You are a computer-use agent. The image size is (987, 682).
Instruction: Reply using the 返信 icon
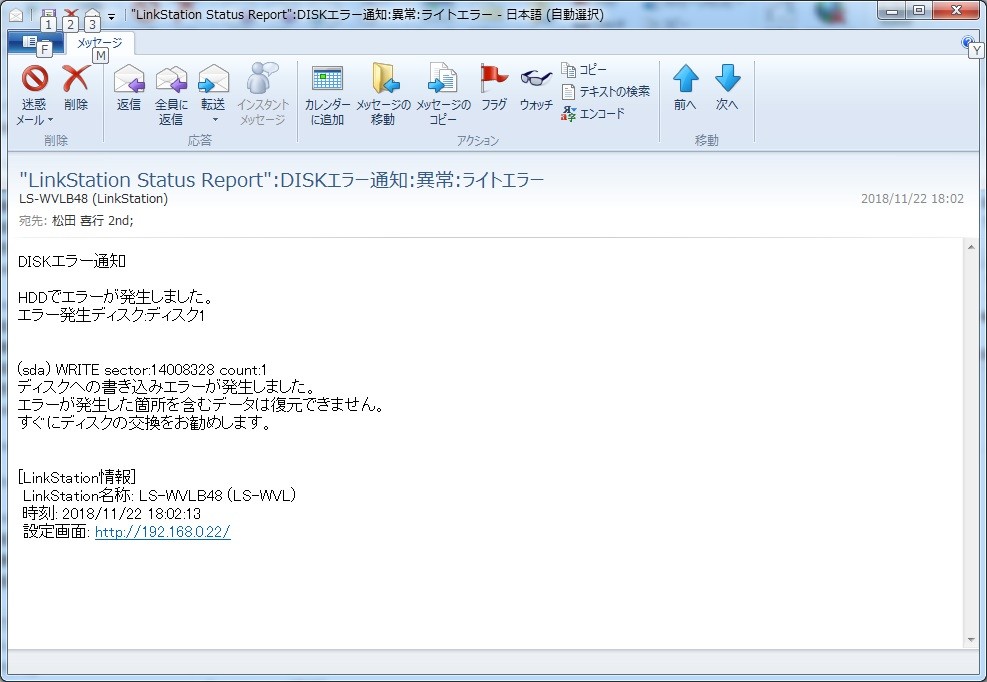click(x=129, y=79)
